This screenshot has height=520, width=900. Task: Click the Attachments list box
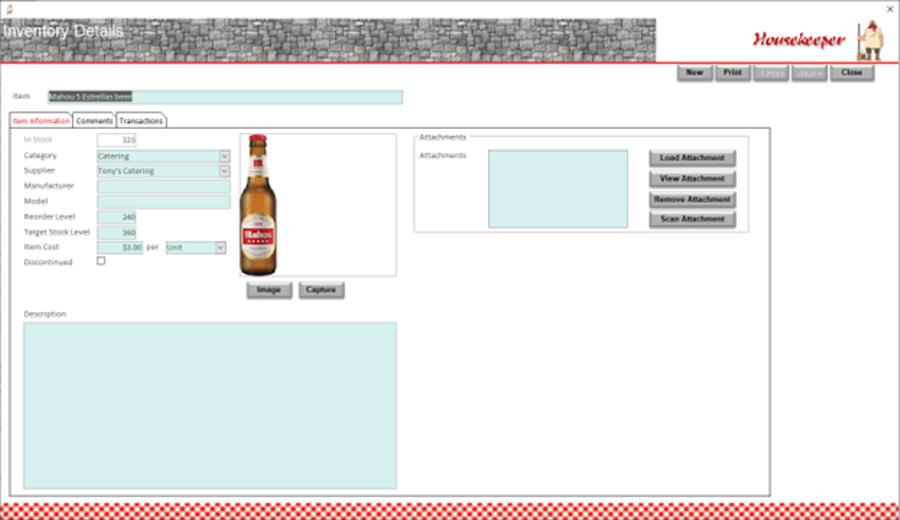558,189
